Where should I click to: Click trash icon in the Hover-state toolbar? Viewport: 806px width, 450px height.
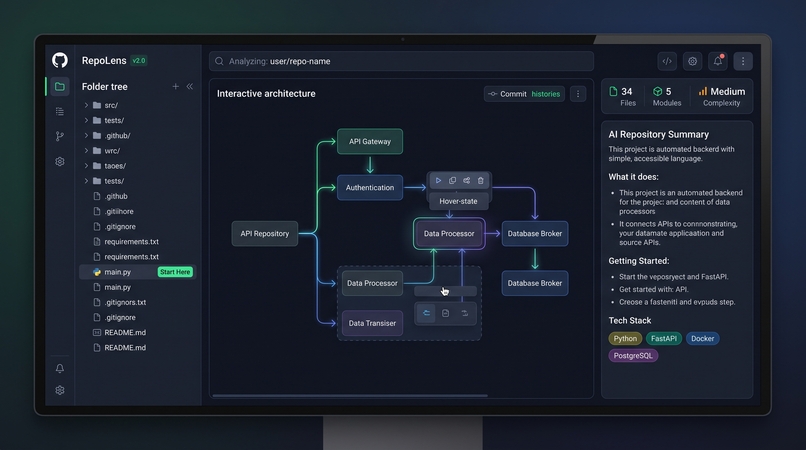pos(481,181)
